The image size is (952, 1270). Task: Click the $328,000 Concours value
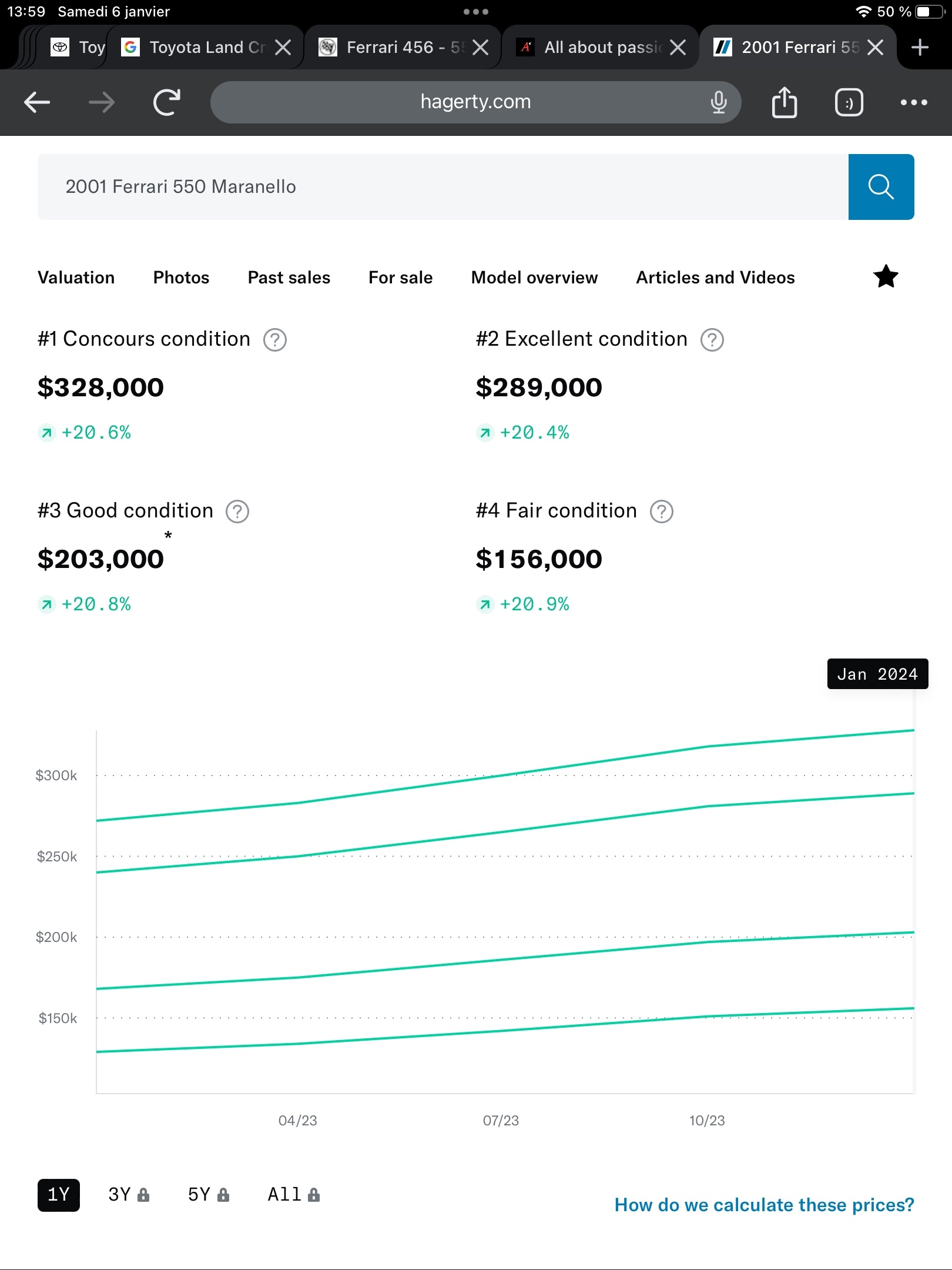(100, 387)
